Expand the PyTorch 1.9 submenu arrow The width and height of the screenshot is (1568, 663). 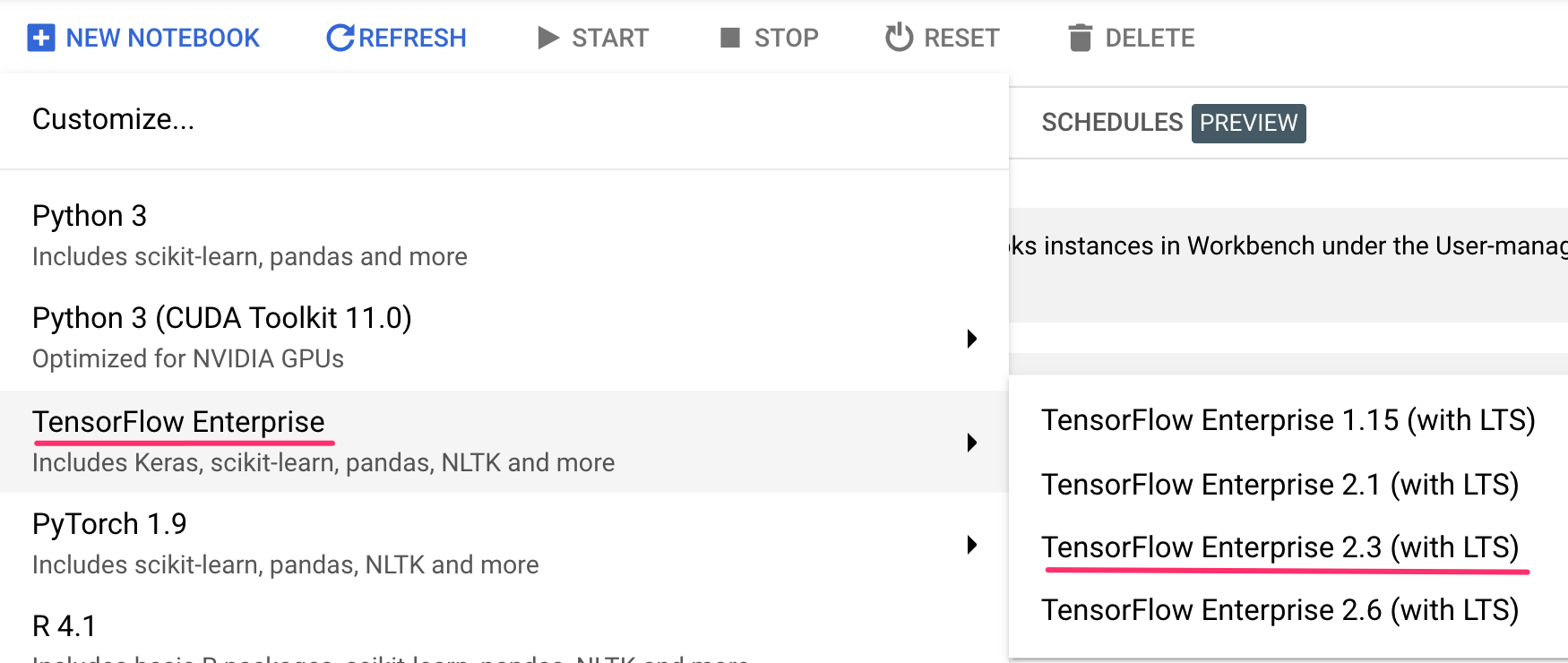971,545
